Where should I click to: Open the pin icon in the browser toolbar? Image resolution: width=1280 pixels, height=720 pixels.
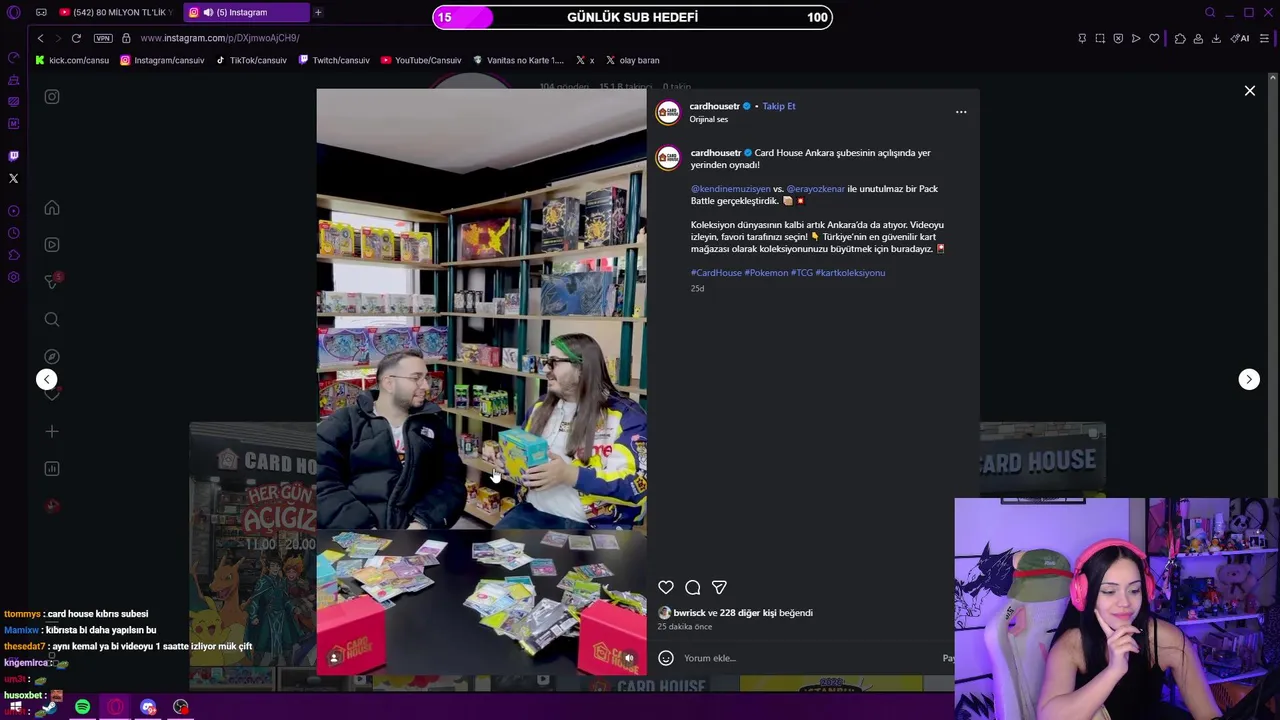[x=1082, y=38]
